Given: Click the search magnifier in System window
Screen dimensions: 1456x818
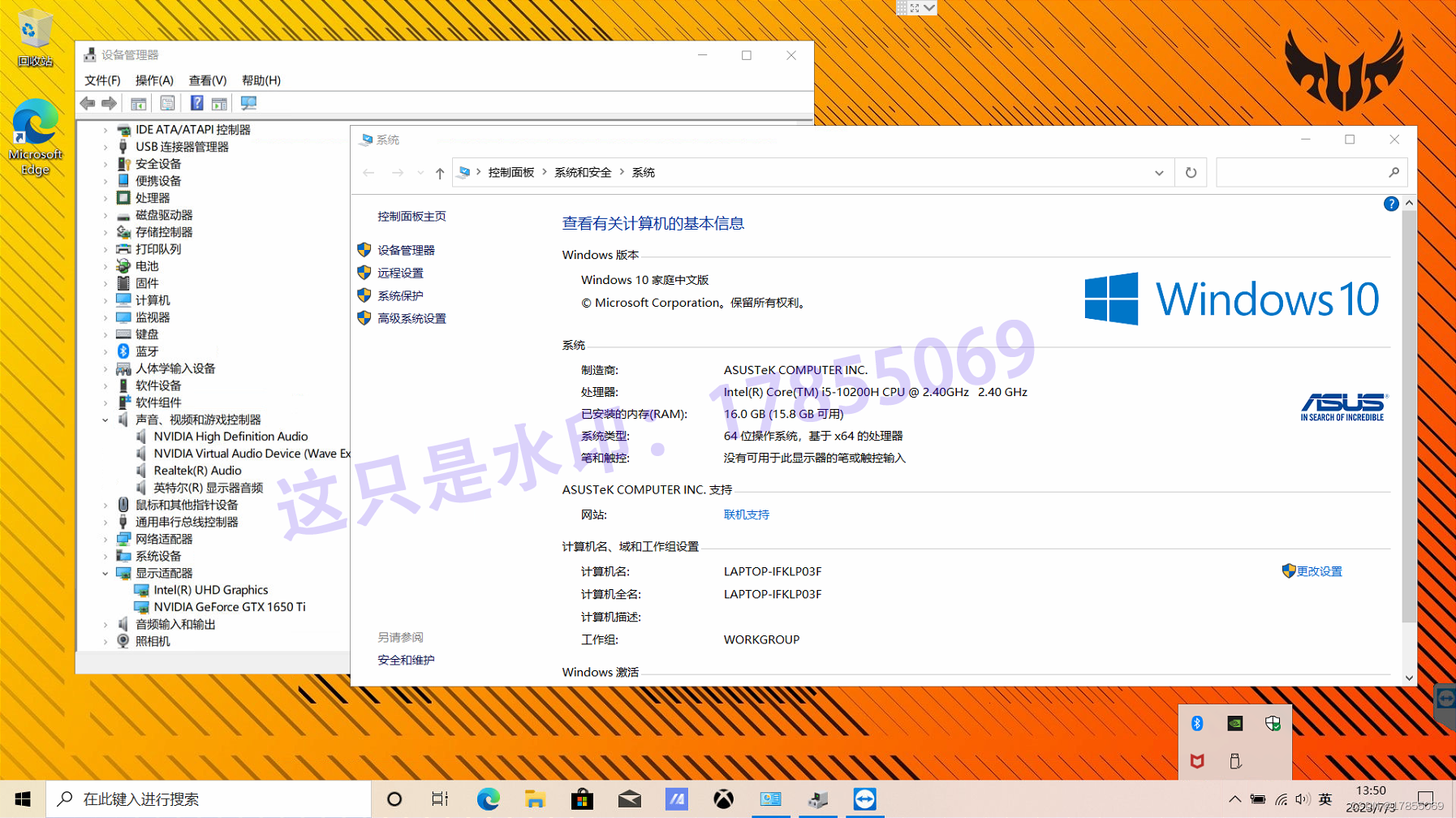Looking at the screenshot, I should coord(1394,172).
